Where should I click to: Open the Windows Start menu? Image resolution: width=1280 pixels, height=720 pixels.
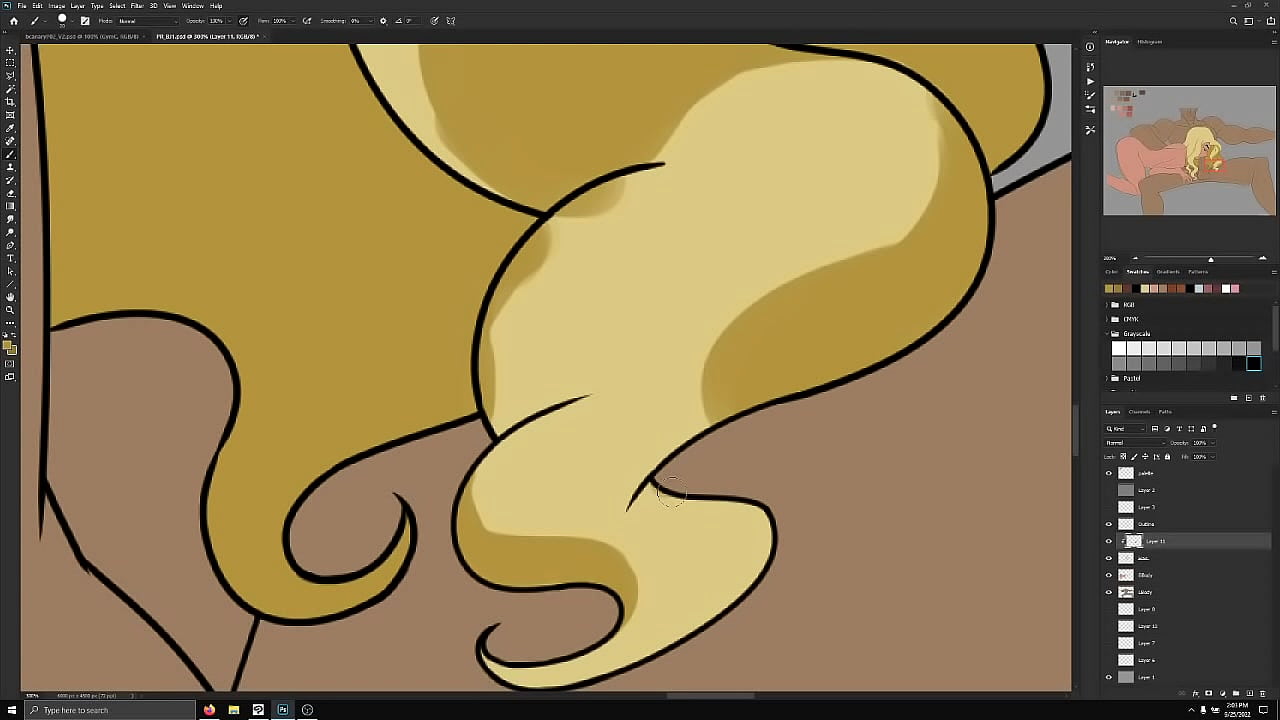tap(12, 710)
